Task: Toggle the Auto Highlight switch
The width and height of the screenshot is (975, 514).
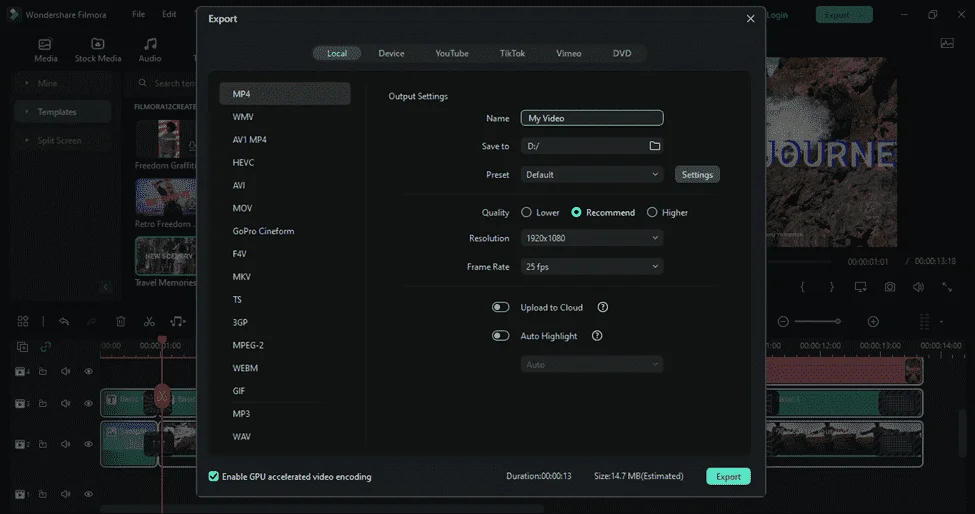Action: coord(501,336)
